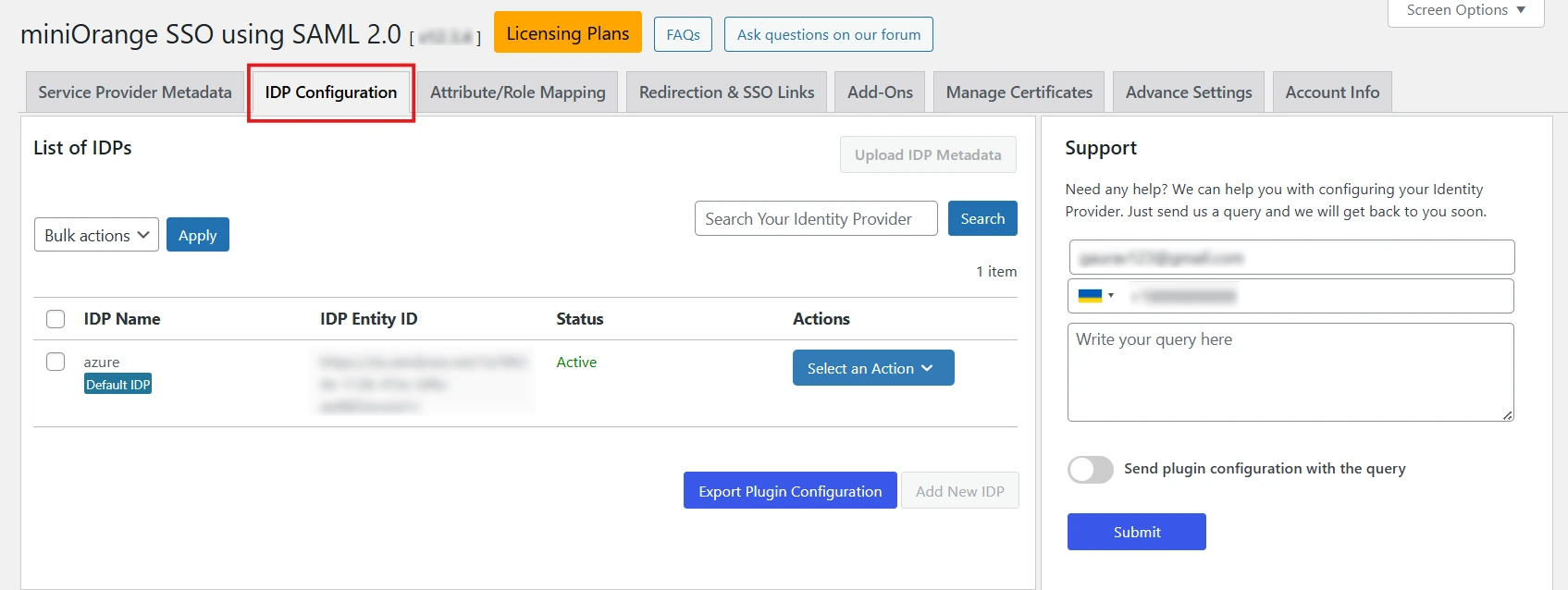Open the Bulk actions dropdown
Viewport: 1568px width, 590px height.
tap(96, 235)
